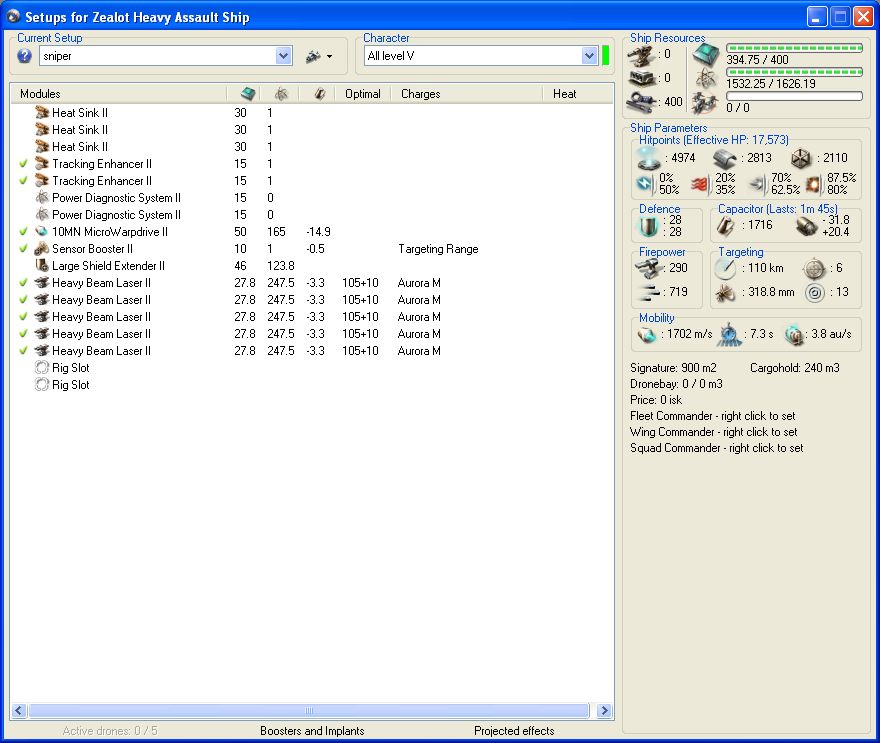Click the Optimal column header

(363, 94)
